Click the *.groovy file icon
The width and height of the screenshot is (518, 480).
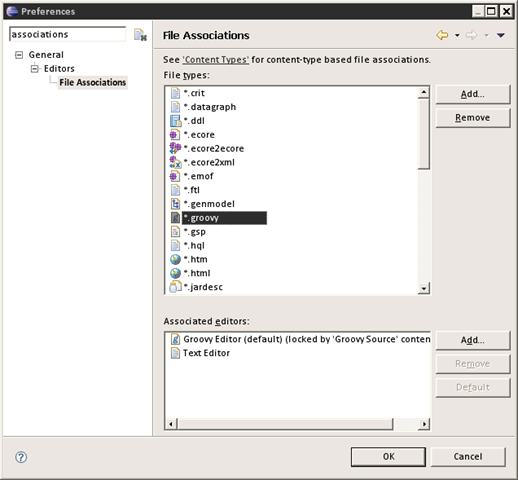pos(175,218)
